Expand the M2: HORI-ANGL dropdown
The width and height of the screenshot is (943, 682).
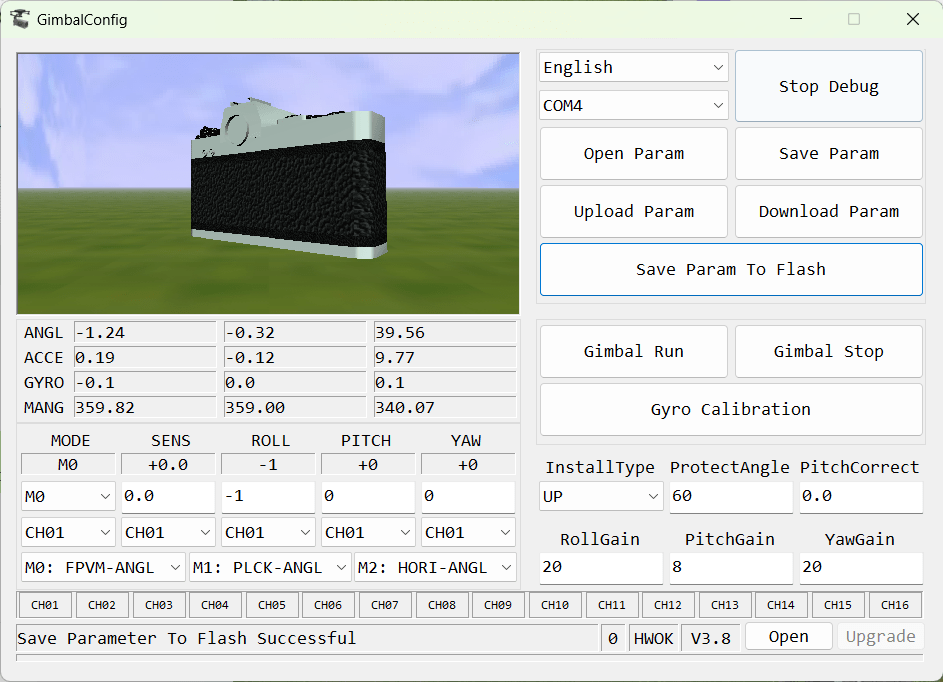435,567
